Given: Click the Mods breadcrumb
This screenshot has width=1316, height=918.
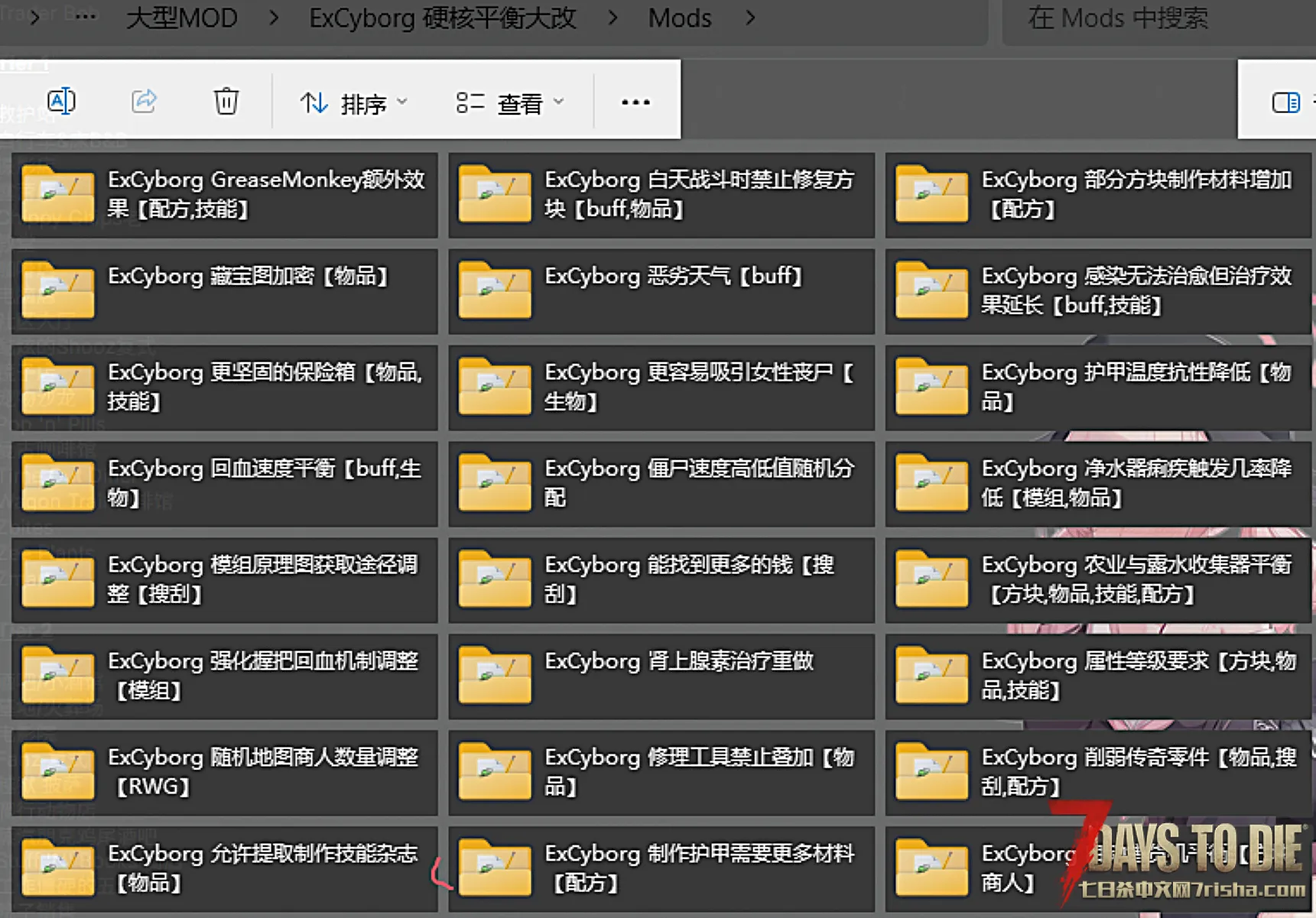Looking at the screenshot, I should pyautogui.click(x=680, y=18).
